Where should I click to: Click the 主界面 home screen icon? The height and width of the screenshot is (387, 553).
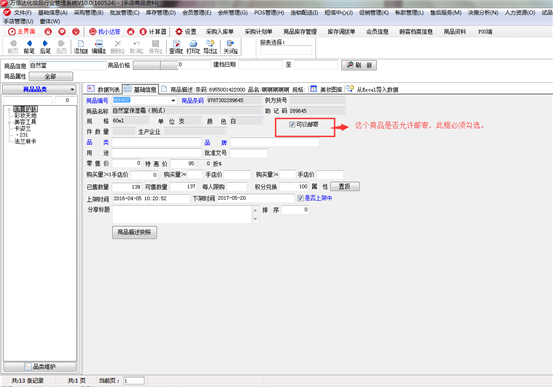tap(12, 32)
